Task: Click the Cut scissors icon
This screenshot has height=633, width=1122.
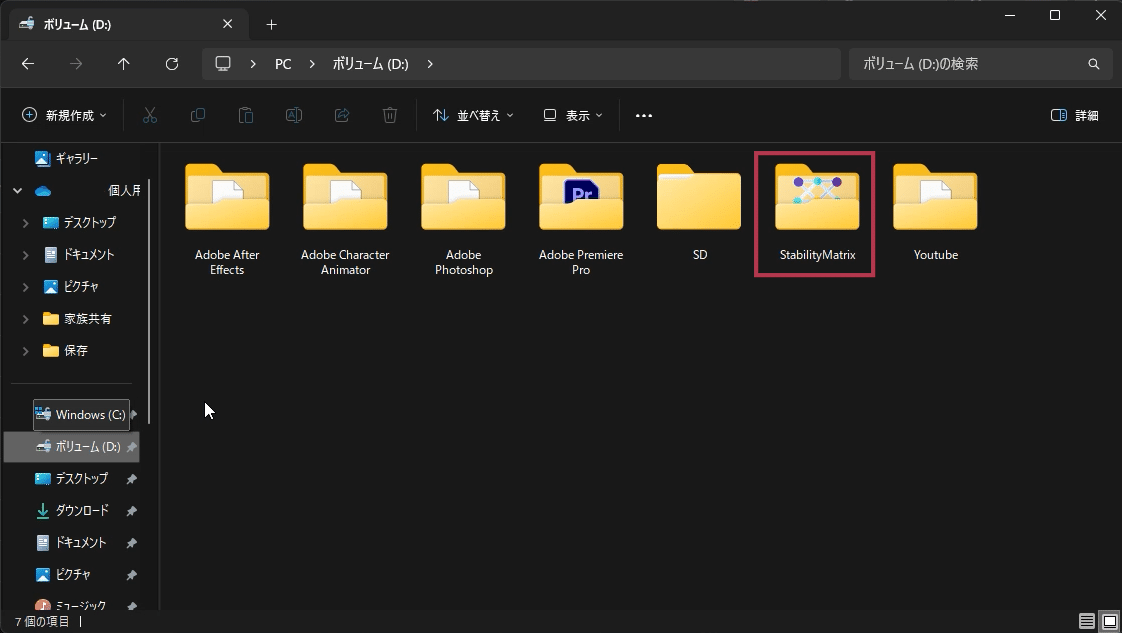Action: [x=150, y=115]
